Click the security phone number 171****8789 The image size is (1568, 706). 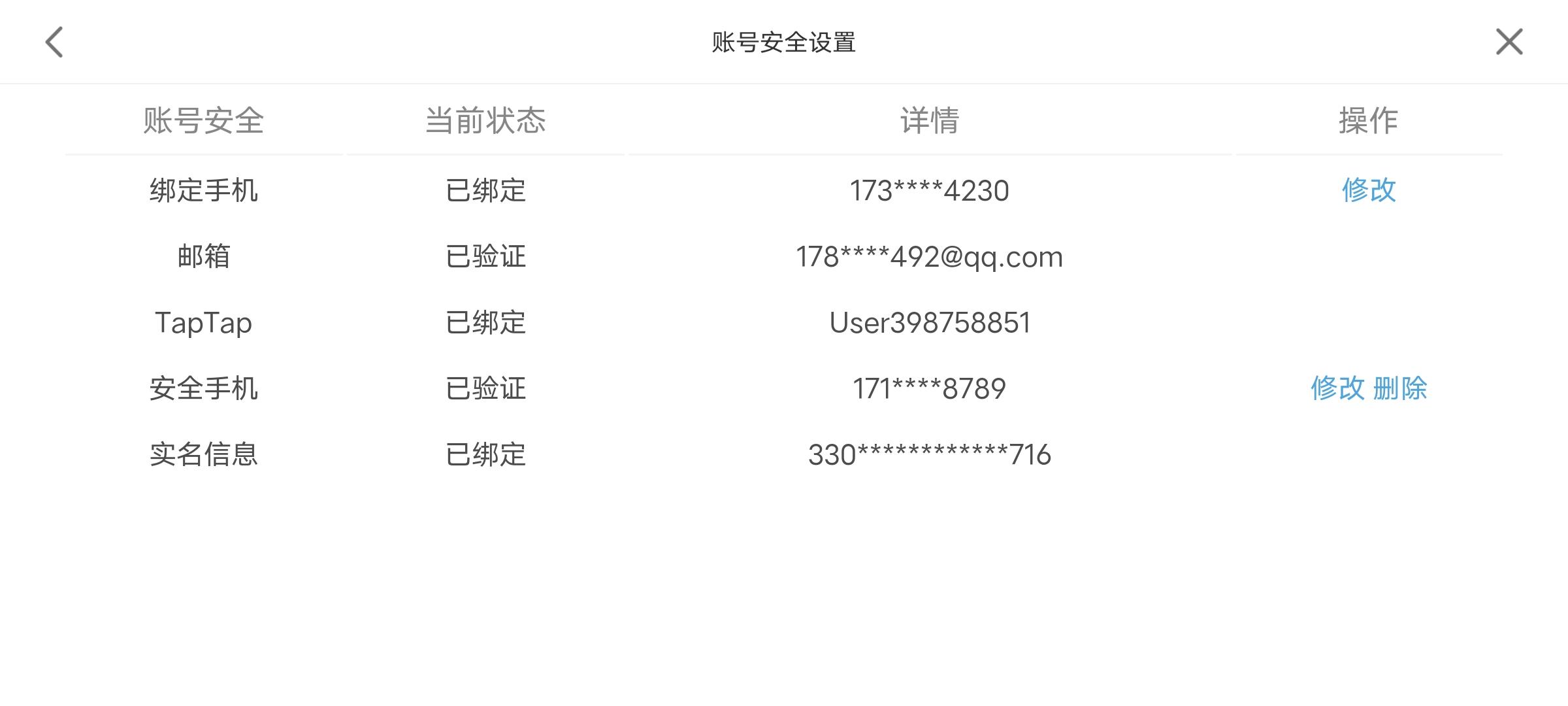click(x=929, y=389)
